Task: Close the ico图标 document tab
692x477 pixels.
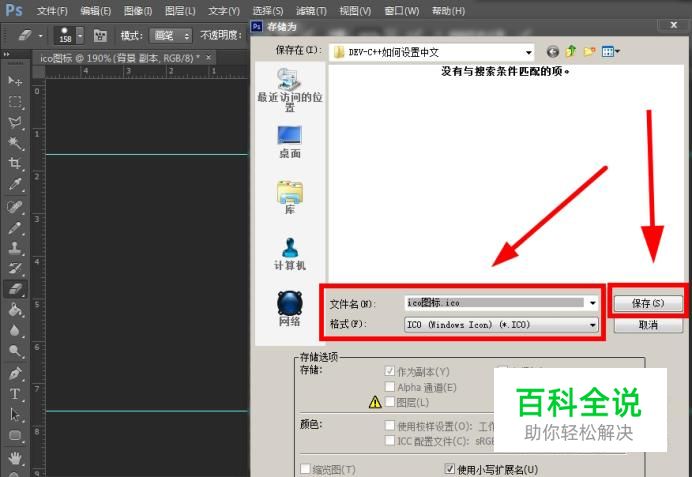Action: point(208,57)
